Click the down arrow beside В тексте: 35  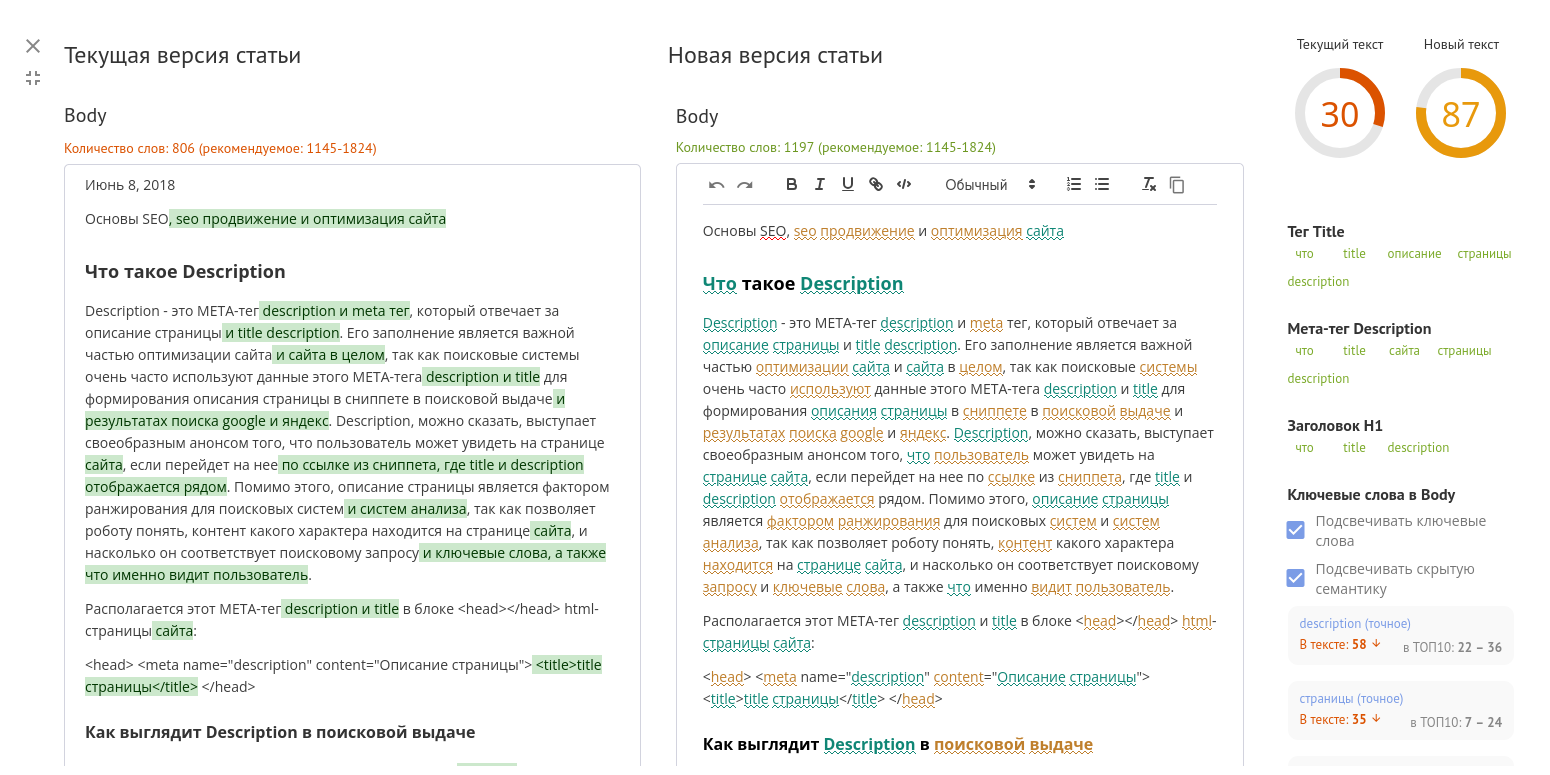tap(1376, 719)
